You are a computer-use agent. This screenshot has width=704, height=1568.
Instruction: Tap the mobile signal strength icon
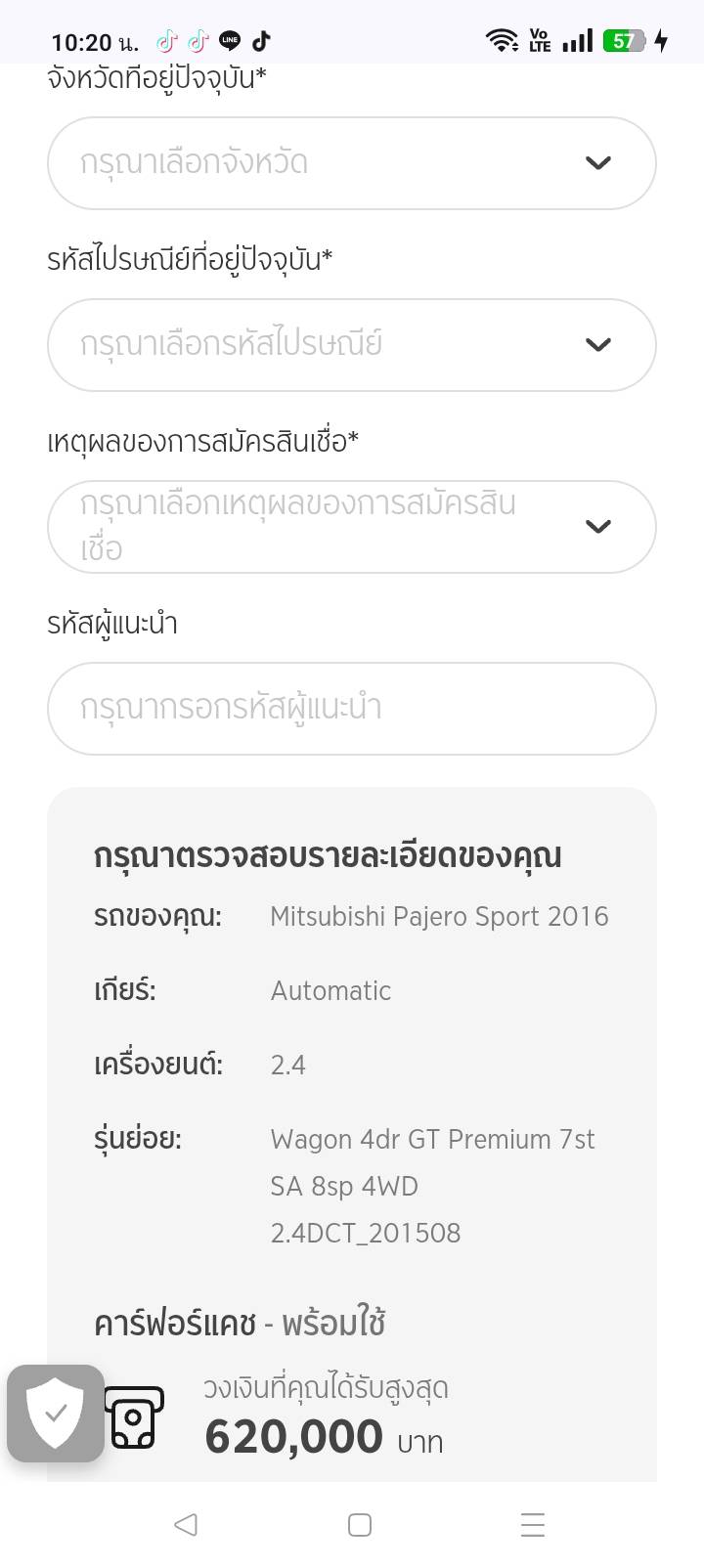tap(578, 41)
